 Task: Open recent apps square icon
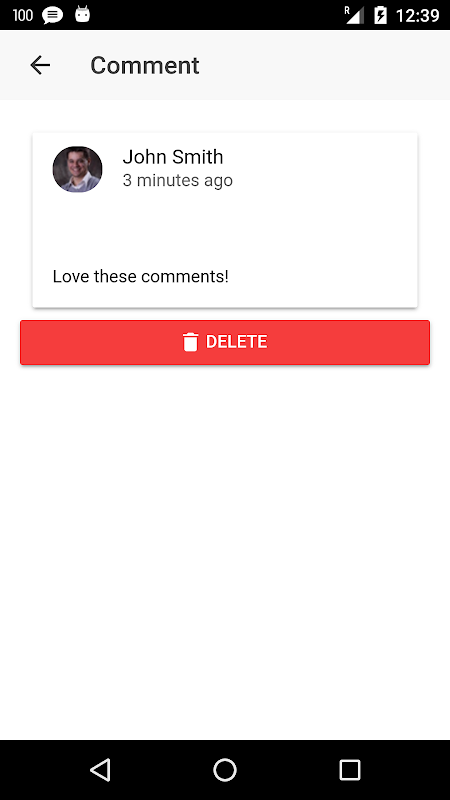click(x=350, y=769)
